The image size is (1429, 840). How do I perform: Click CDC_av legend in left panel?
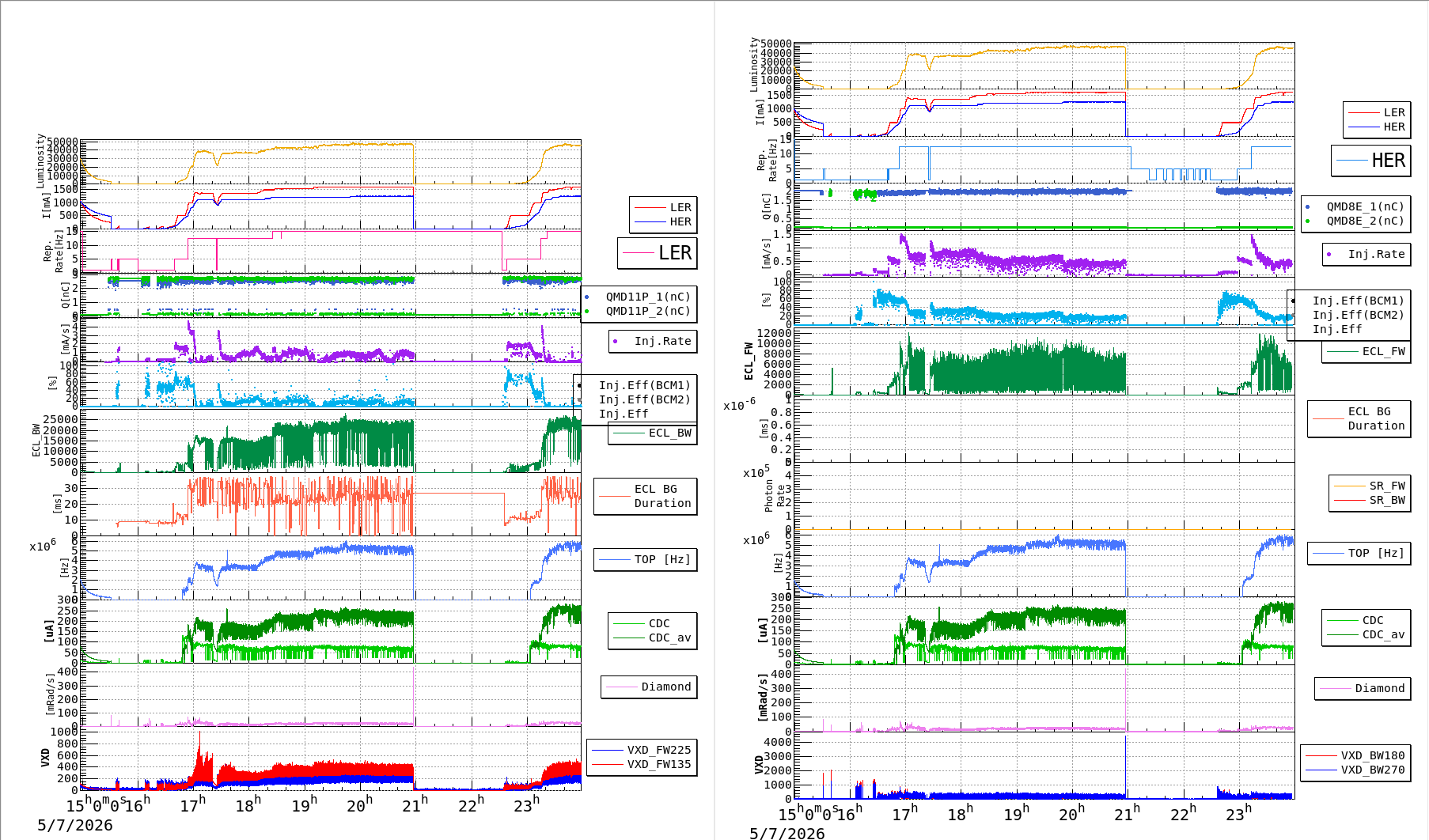[669, 638]
